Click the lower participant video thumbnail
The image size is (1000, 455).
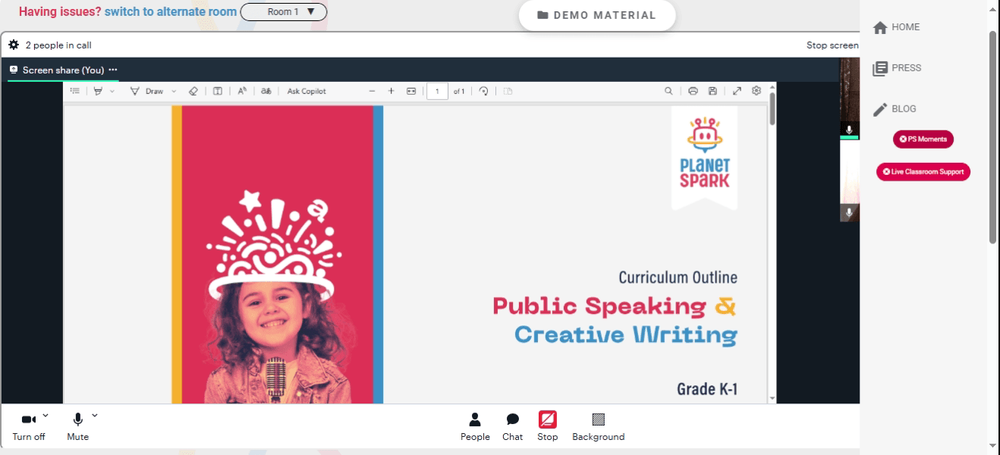pos(849,180)
